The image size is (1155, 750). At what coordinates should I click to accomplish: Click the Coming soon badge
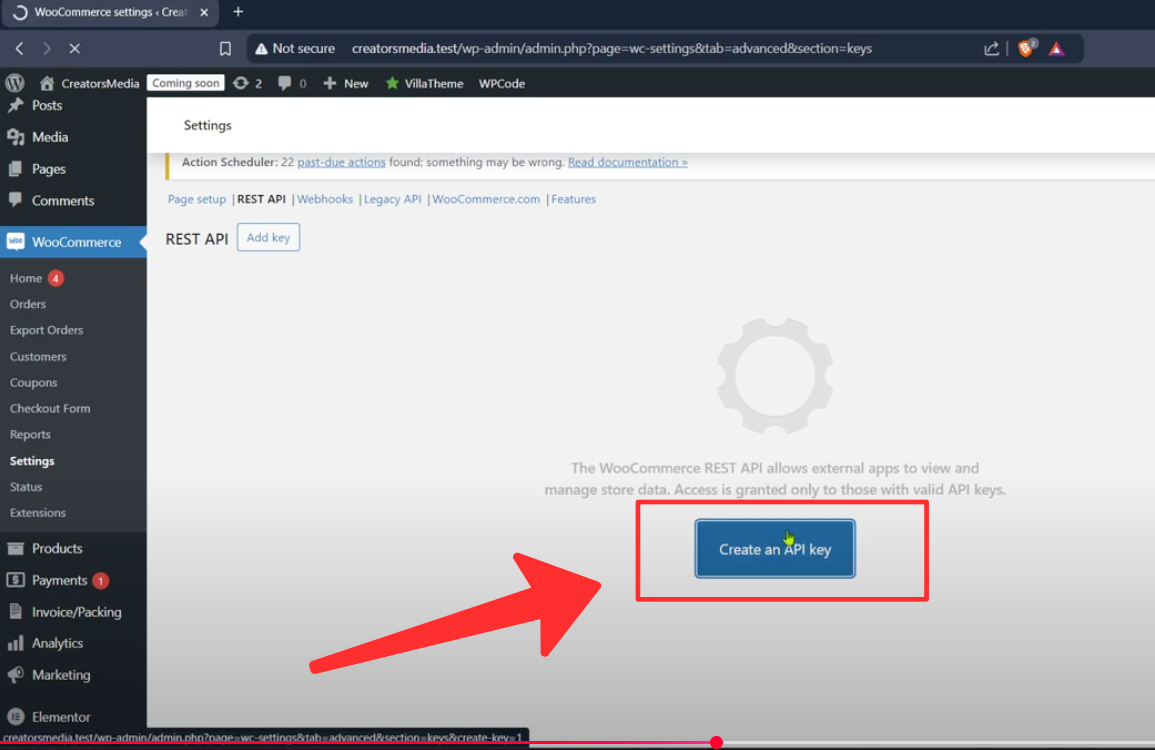point(186,83)
